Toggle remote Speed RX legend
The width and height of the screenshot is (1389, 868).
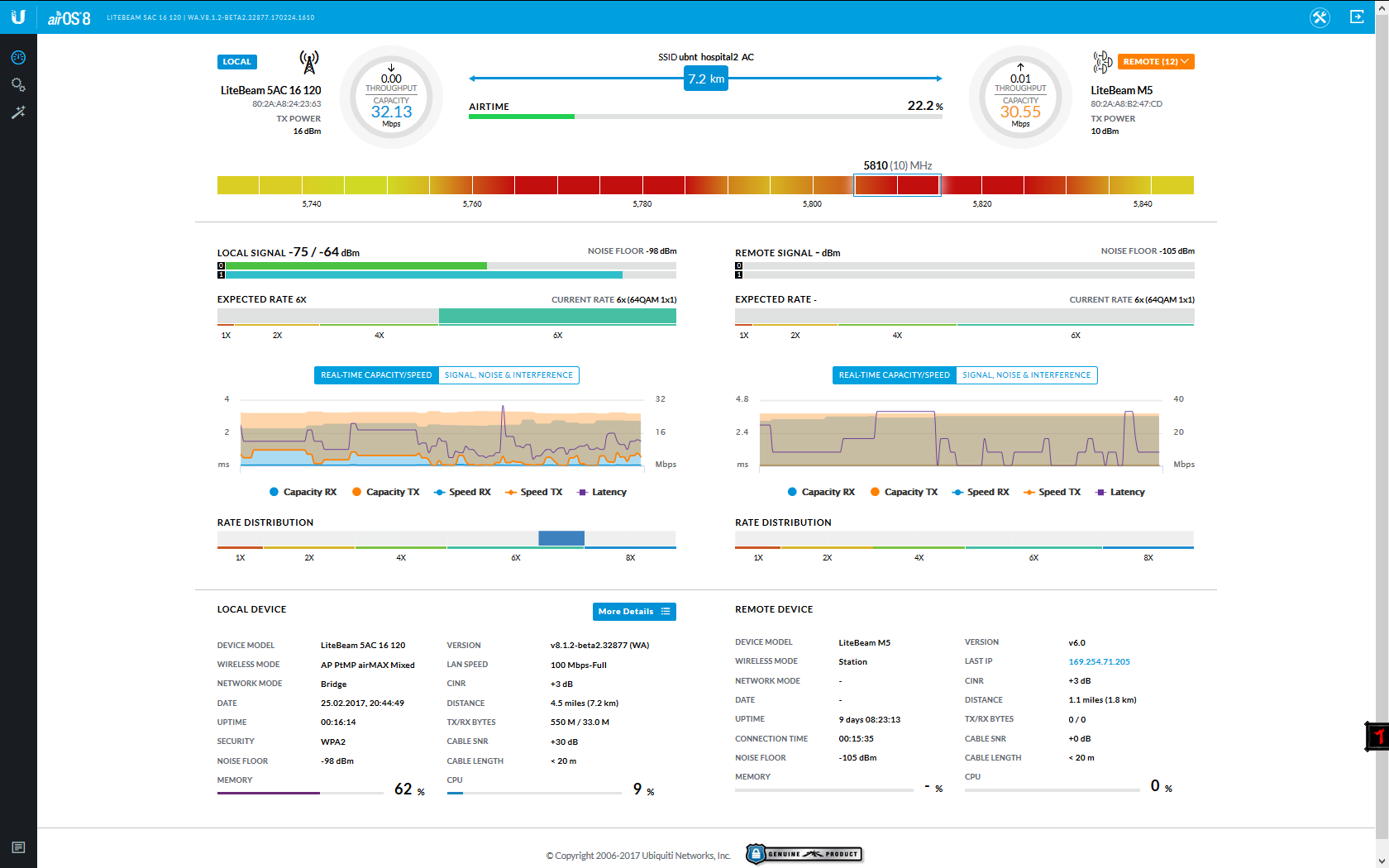tap(981, 492)
